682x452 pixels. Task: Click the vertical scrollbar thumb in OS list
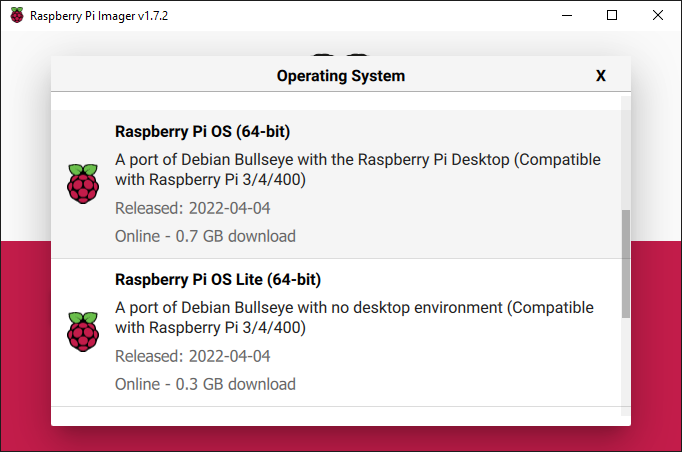click(625, 264)
